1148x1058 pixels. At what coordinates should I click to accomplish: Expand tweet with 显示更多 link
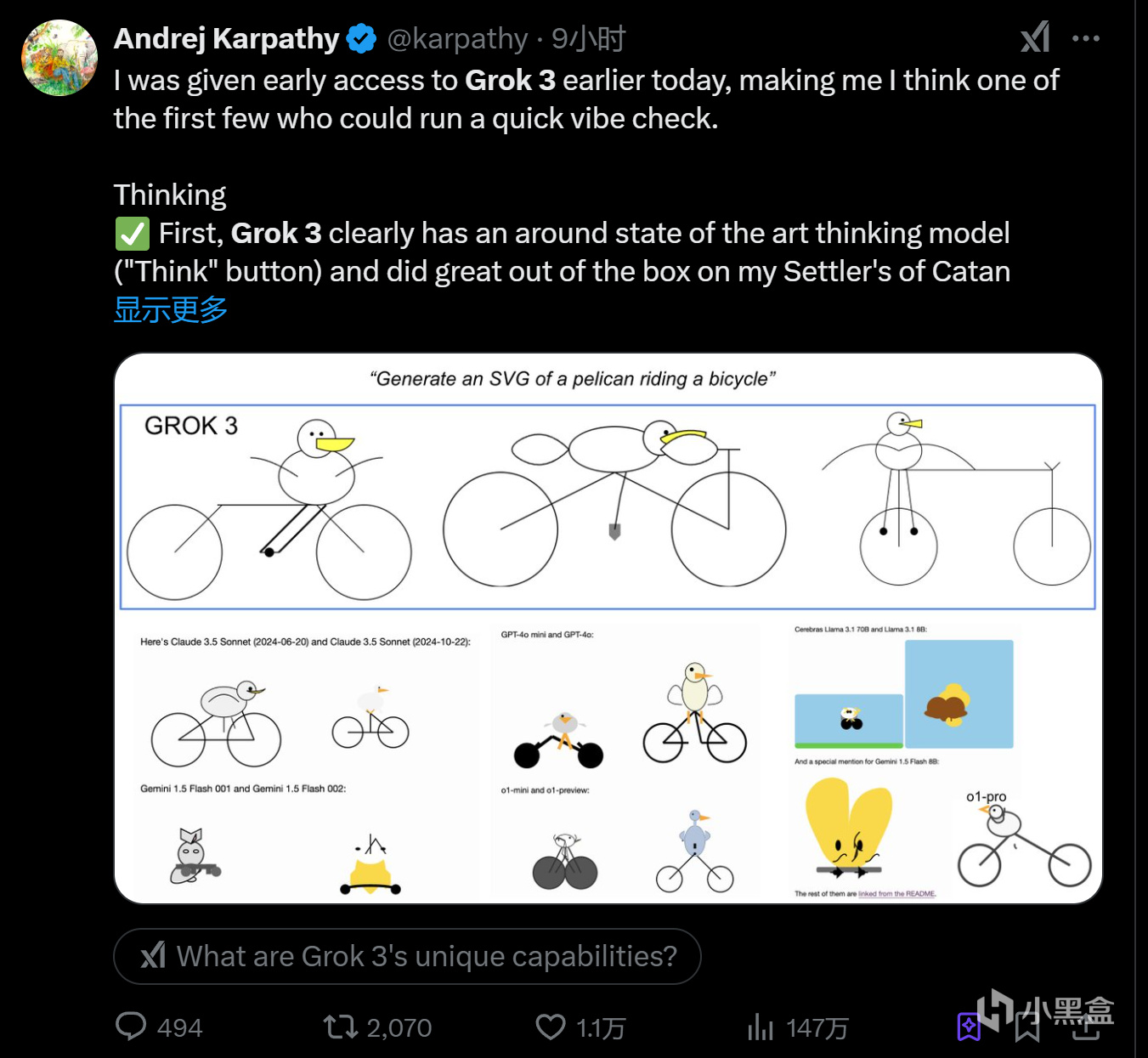(x=171, y=309)
